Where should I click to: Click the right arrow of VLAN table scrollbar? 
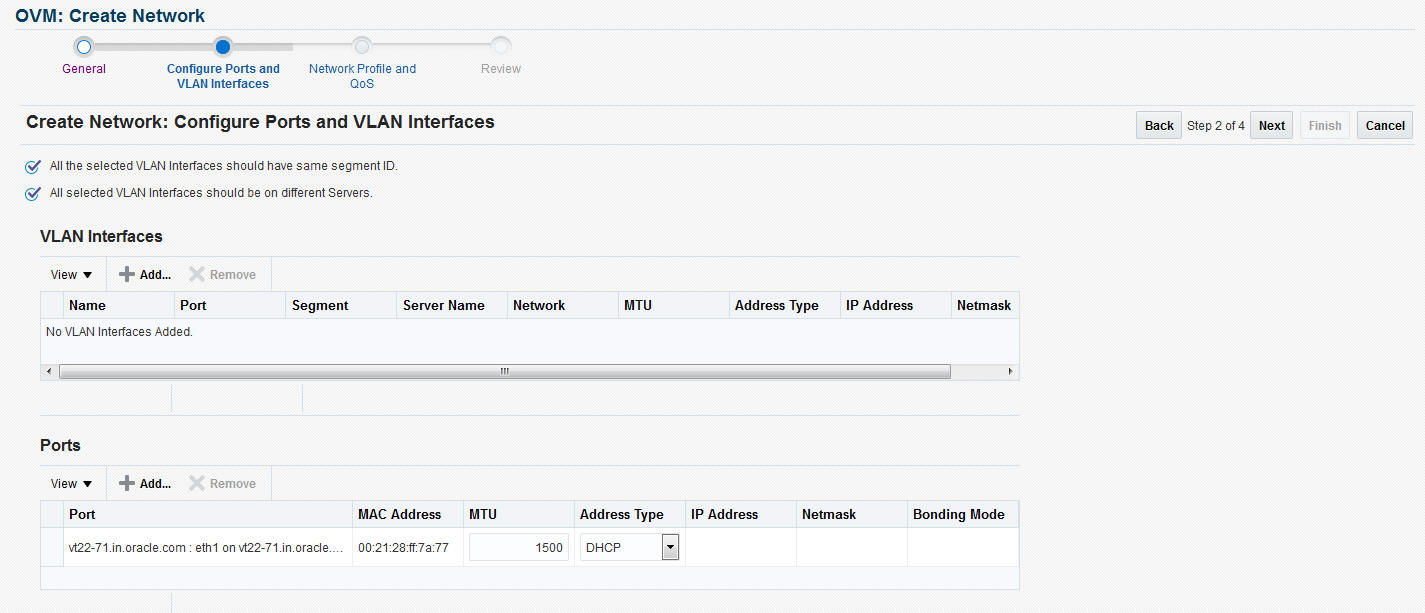pyautogui.click(x=1011, y=371)
